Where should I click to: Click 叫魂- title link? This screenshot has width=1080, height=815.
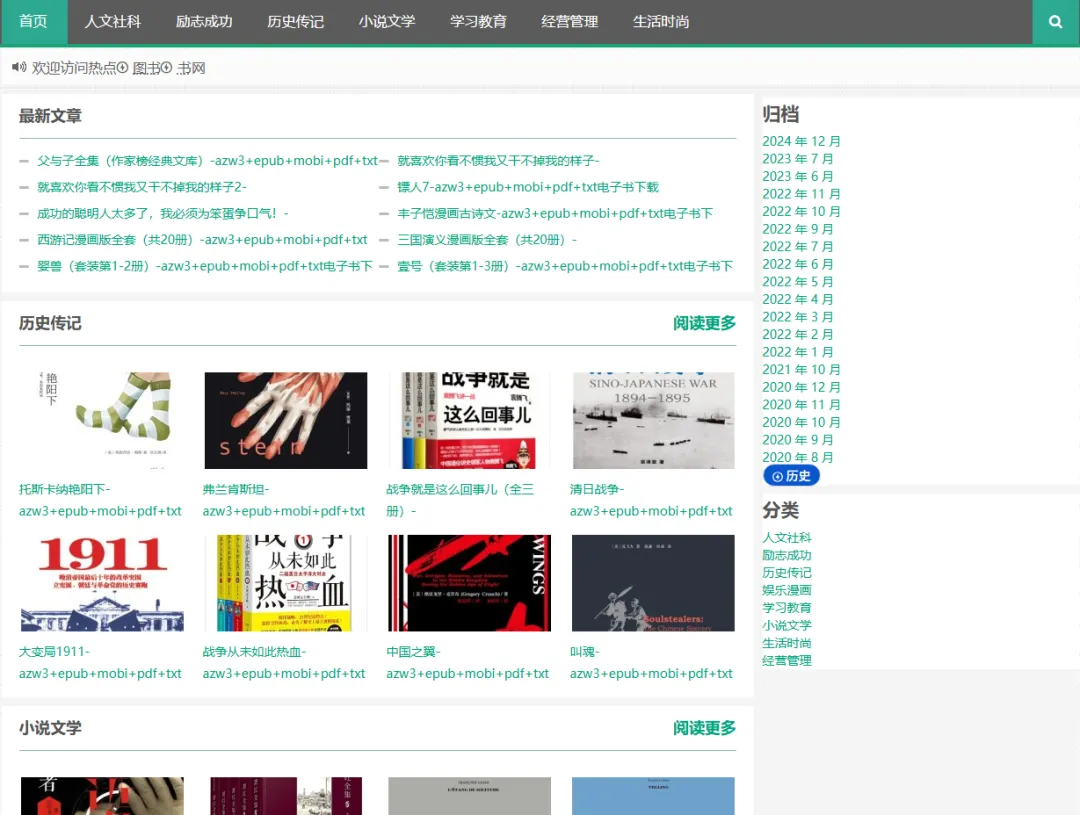click(651, 663)
